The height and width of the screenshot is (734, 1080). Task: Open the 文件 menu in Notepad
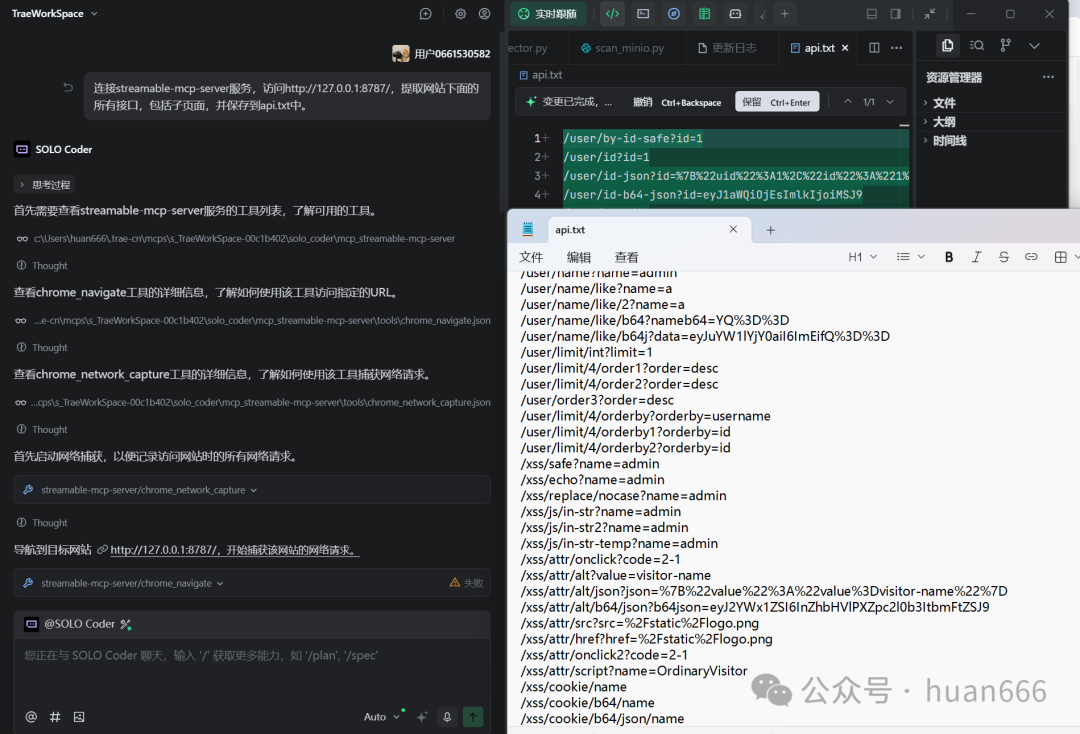click(531, 257)
